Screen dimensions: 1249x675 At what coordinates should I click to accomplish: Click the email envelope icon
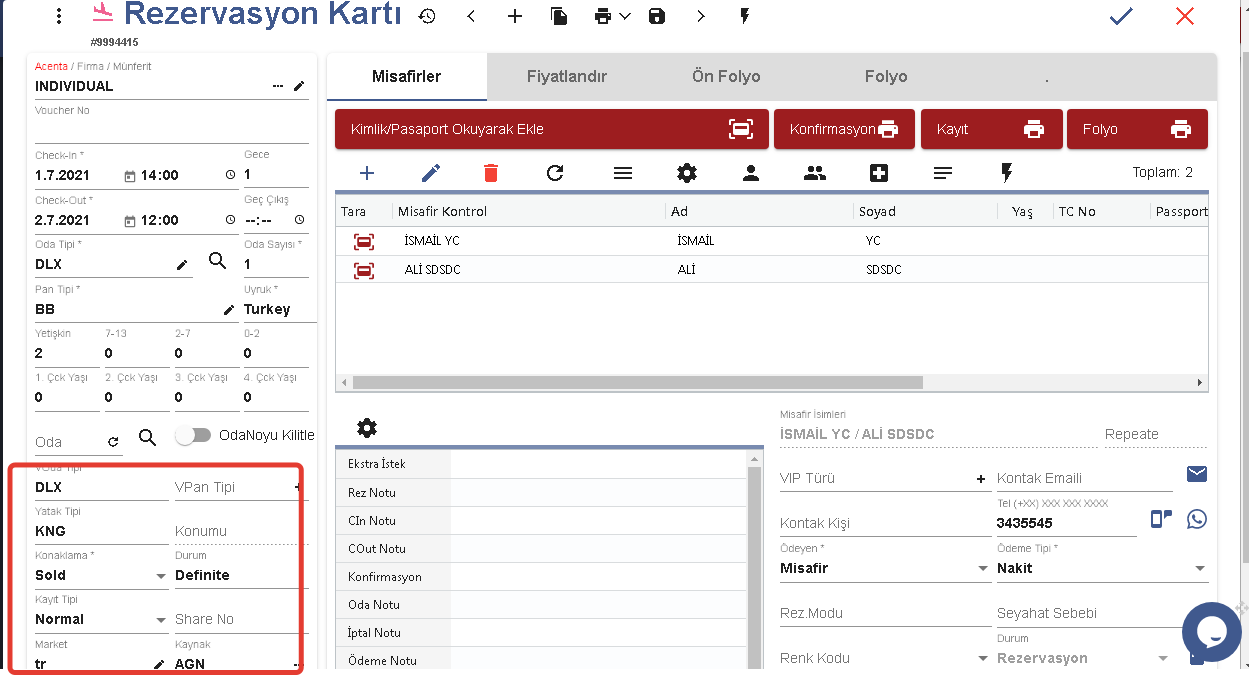tap(1197, 474)
